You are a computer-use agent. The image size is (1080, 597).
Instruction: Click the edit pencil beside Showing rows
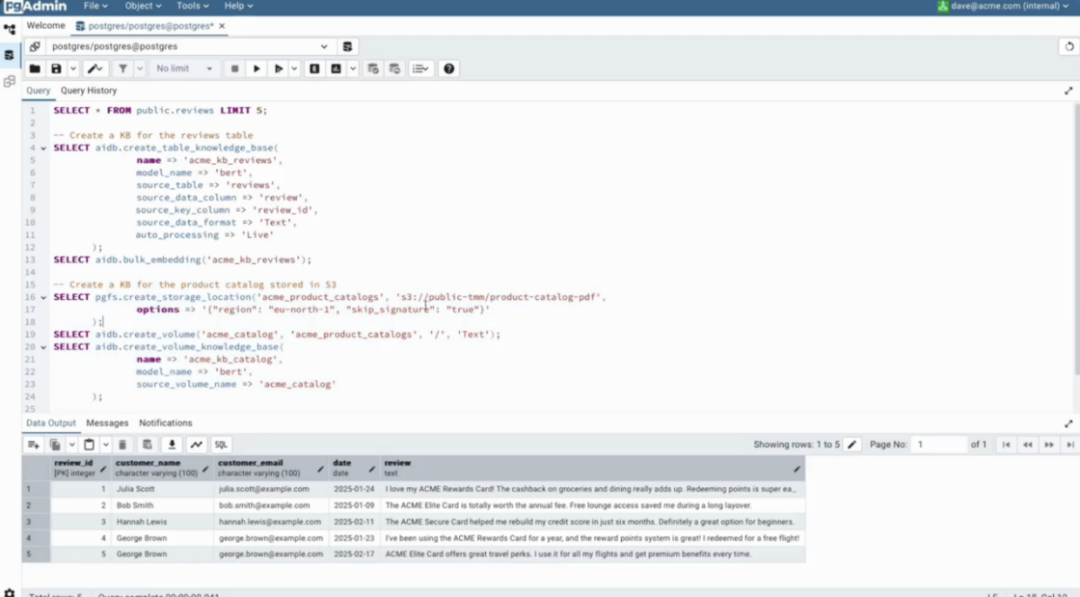(852, 445)
